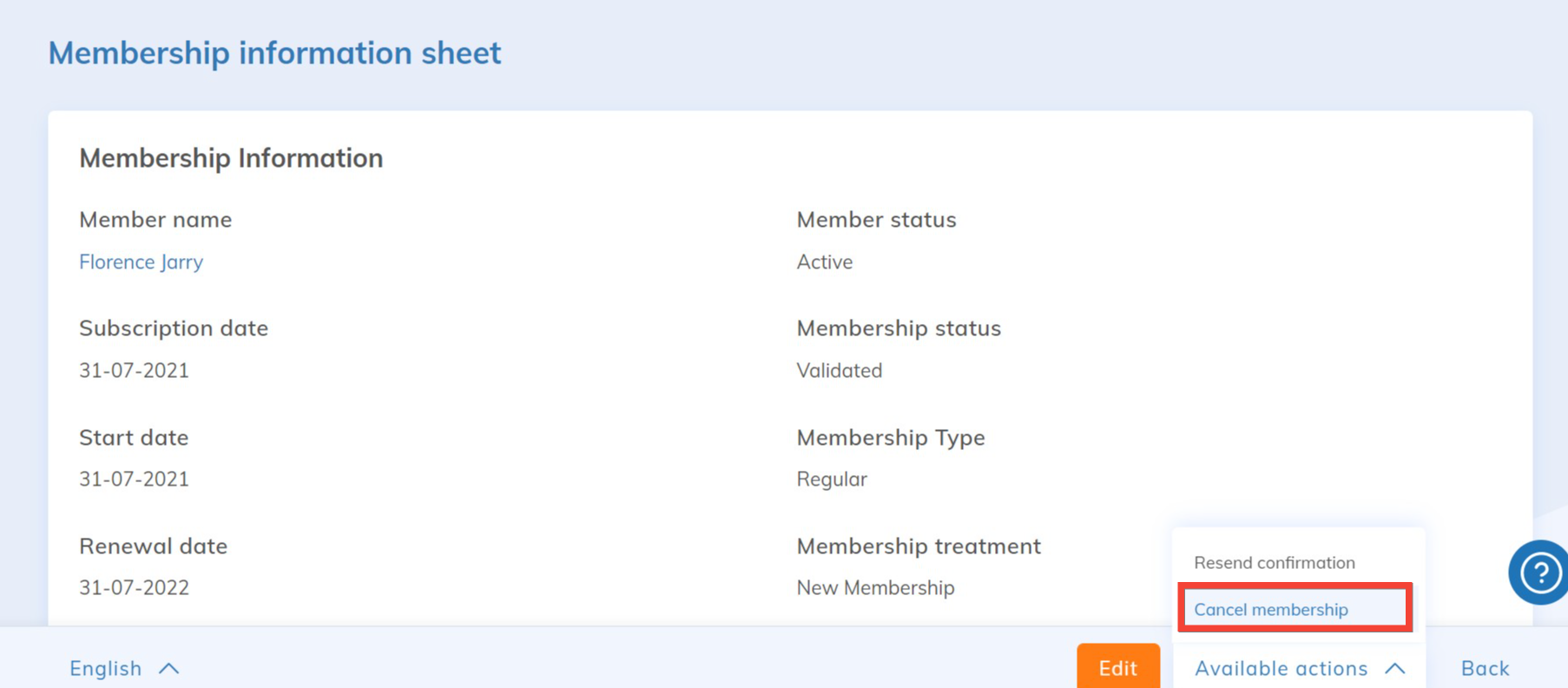Go back using the Back link
1568x688 pixels.
click(x=1485, y=668)
